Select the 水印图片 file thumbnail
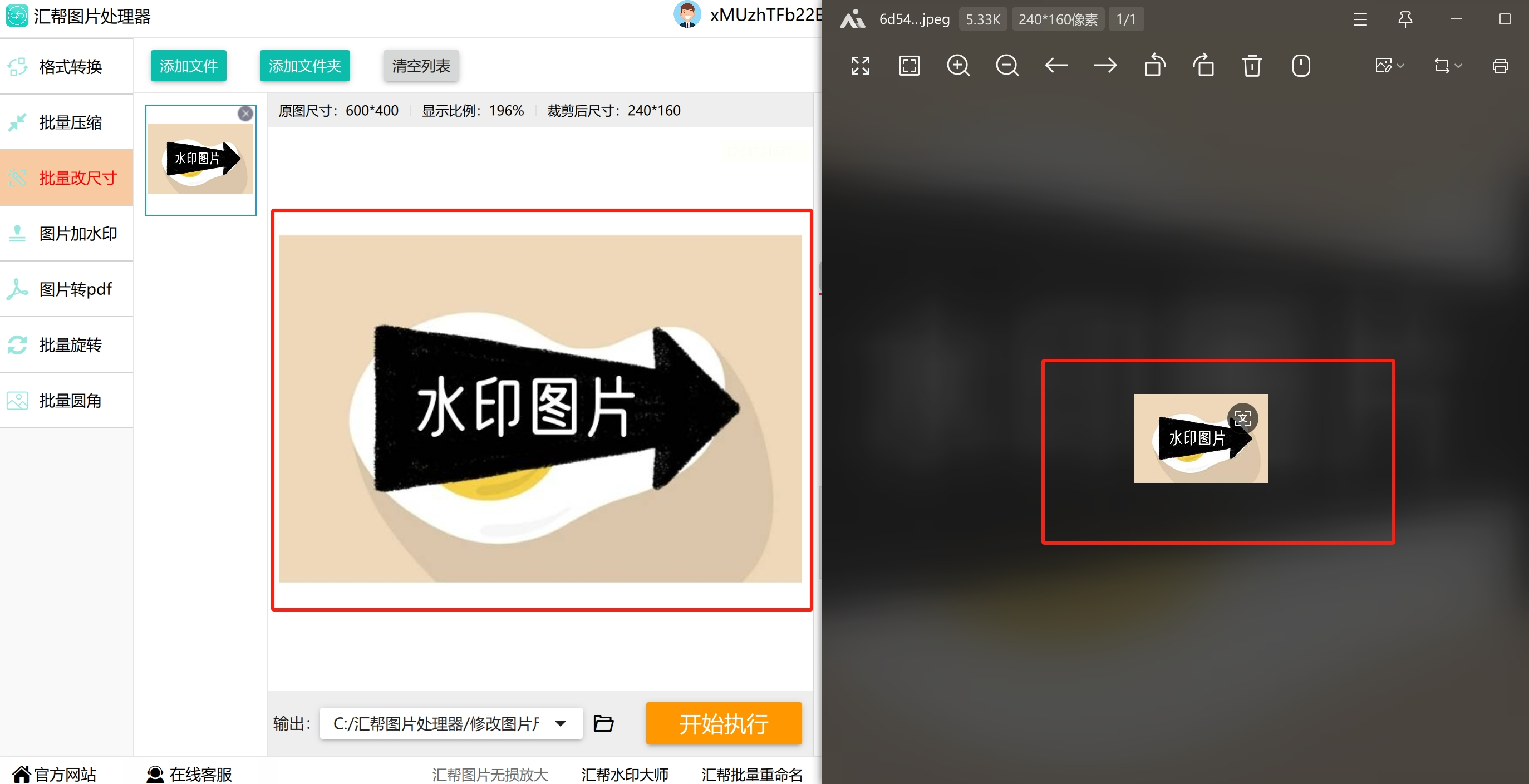Screen dimensions: 1529x784 [x=200, y=159]
